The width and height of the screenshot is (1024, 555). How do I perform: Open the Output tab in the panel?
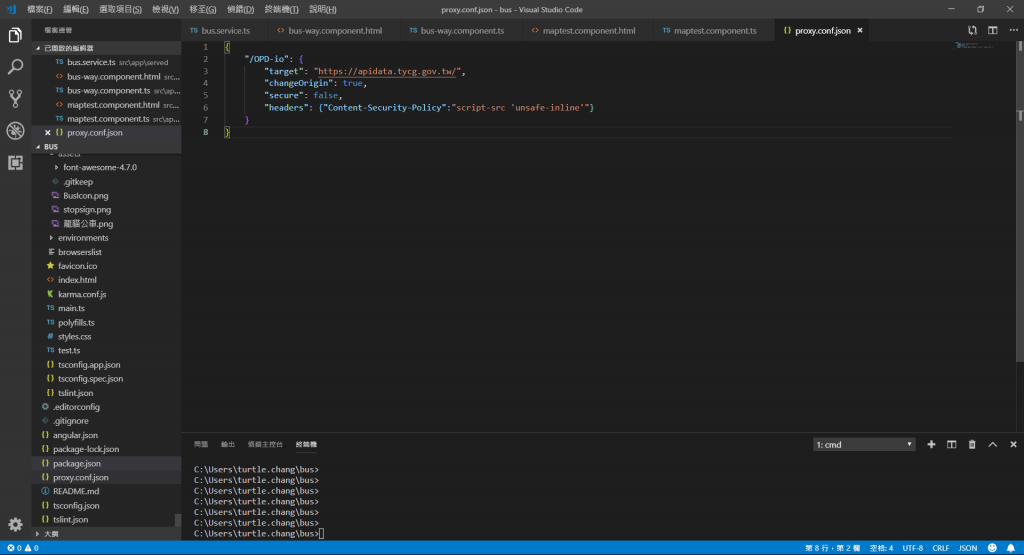pyautogui.click(x=227, y=445)
